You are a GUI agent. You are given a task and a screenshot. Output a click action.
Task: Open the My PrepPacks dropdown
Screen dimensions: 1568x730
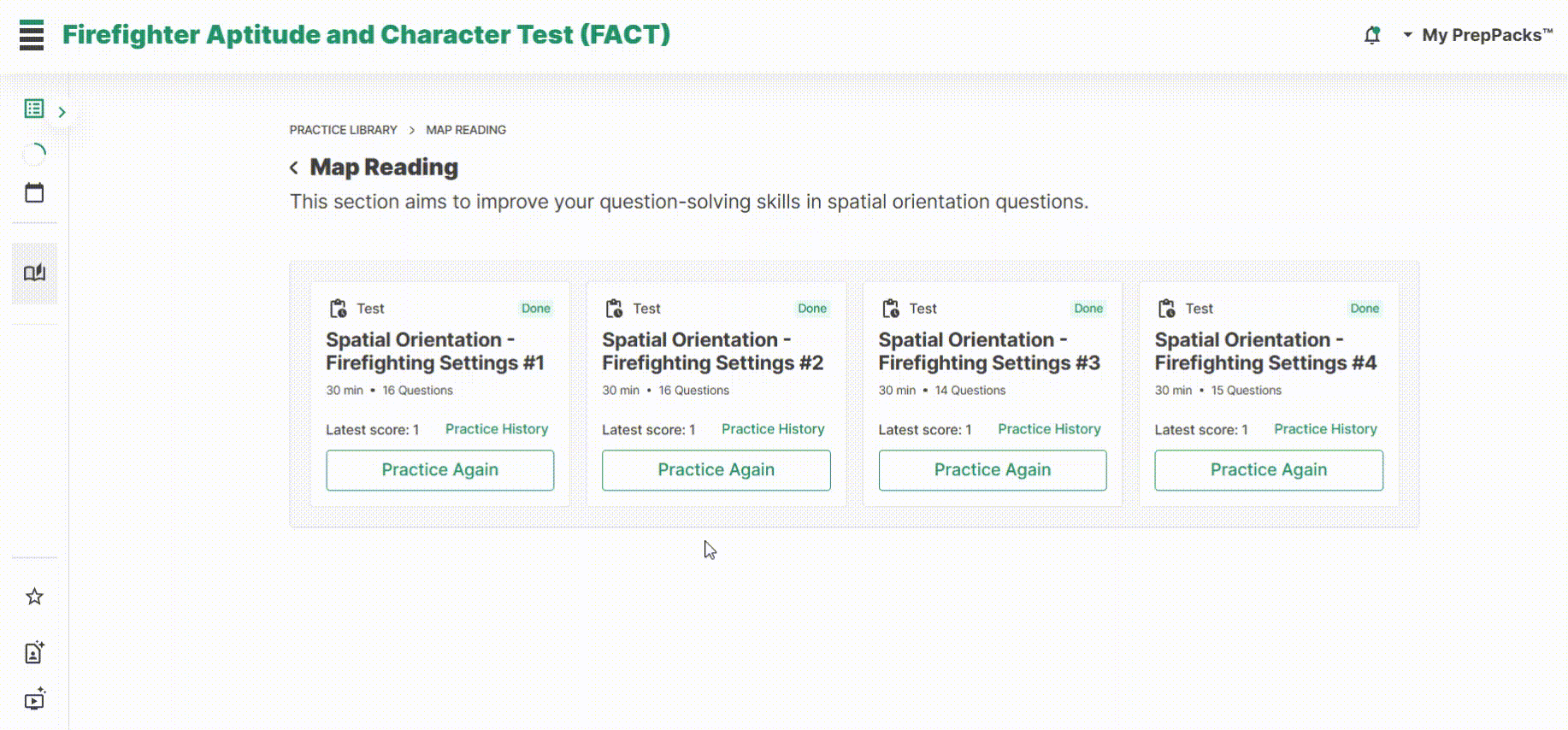point(1478,35)
